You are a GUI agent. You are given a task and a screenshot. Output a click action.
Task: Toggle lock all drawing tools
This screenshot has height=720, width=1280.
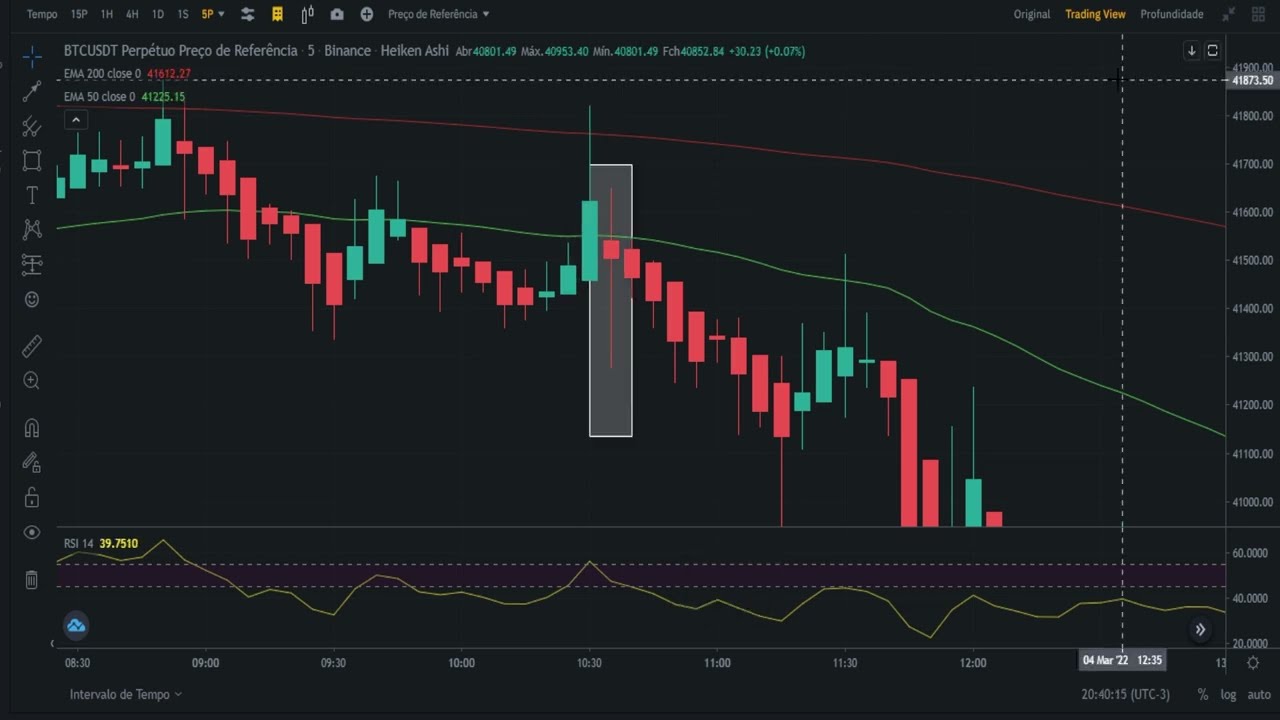click(32, 497)
